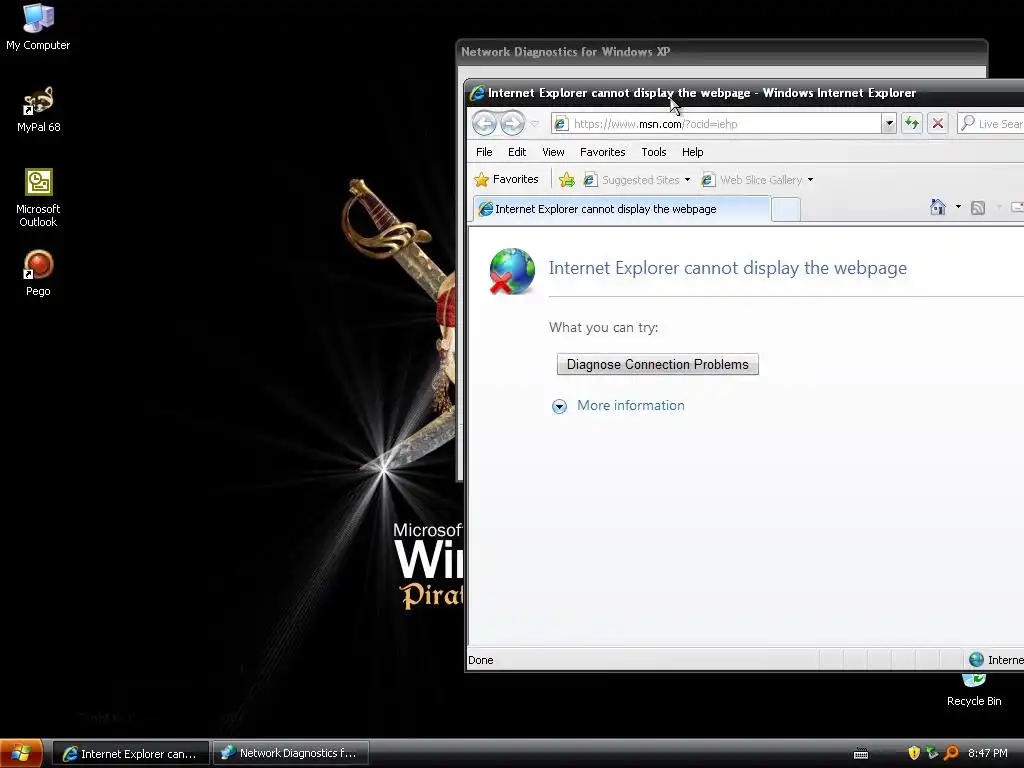Click the RSS feeds icon
This screenshot has width=1024, height=768.
click(x=978, y=208)
